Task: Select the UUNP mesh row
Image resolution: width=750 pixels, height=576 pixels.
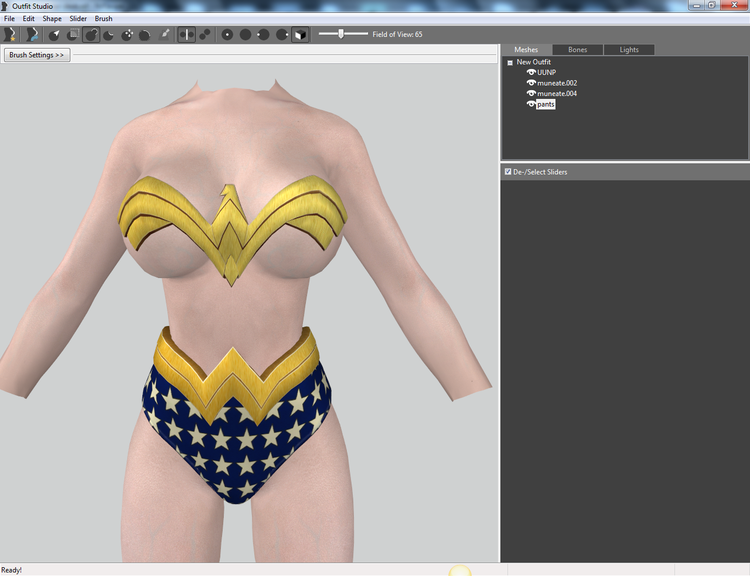Action: (546, 73)
